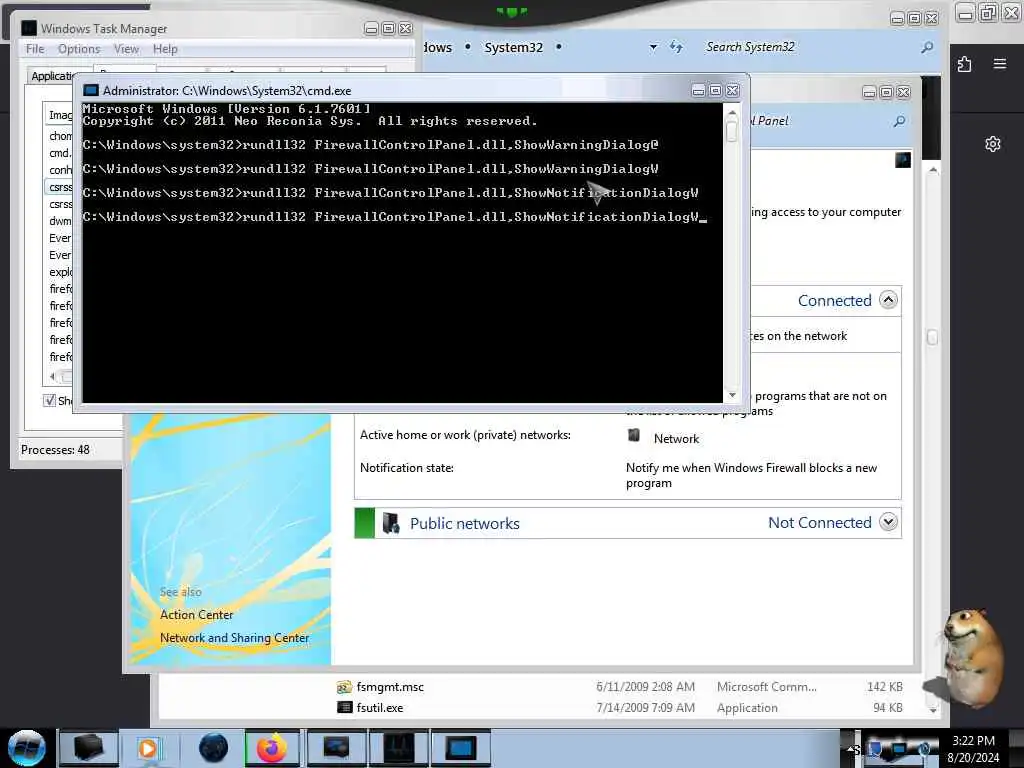This screenshot has width=1024, height=768.
Task: Click the cmd window scrollbar thumb
Action: point(732,131)
